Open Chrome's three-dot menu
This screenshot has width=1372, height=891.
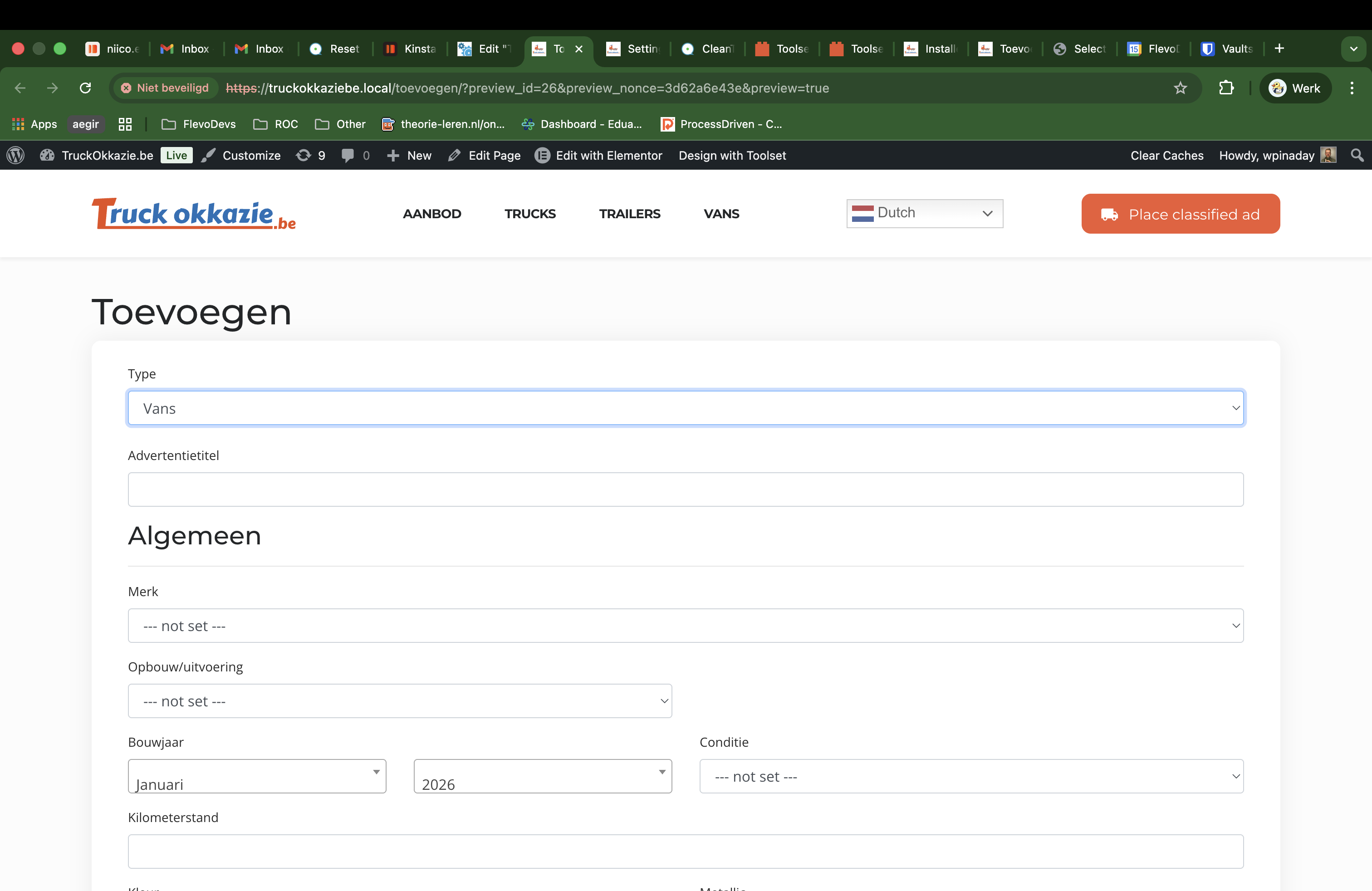[1351, 88]
